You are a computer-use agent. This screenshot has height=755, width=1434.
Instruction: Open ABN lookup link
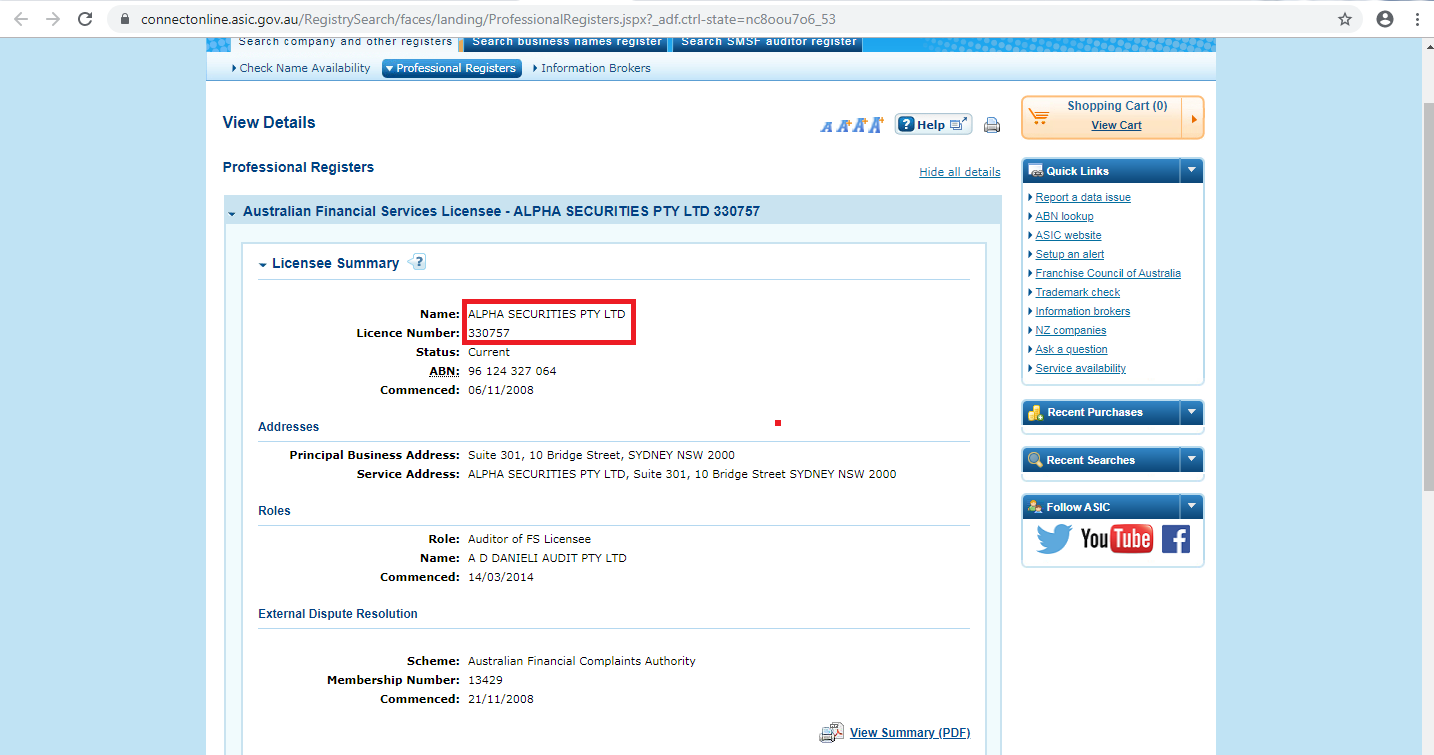(1064, 216)
